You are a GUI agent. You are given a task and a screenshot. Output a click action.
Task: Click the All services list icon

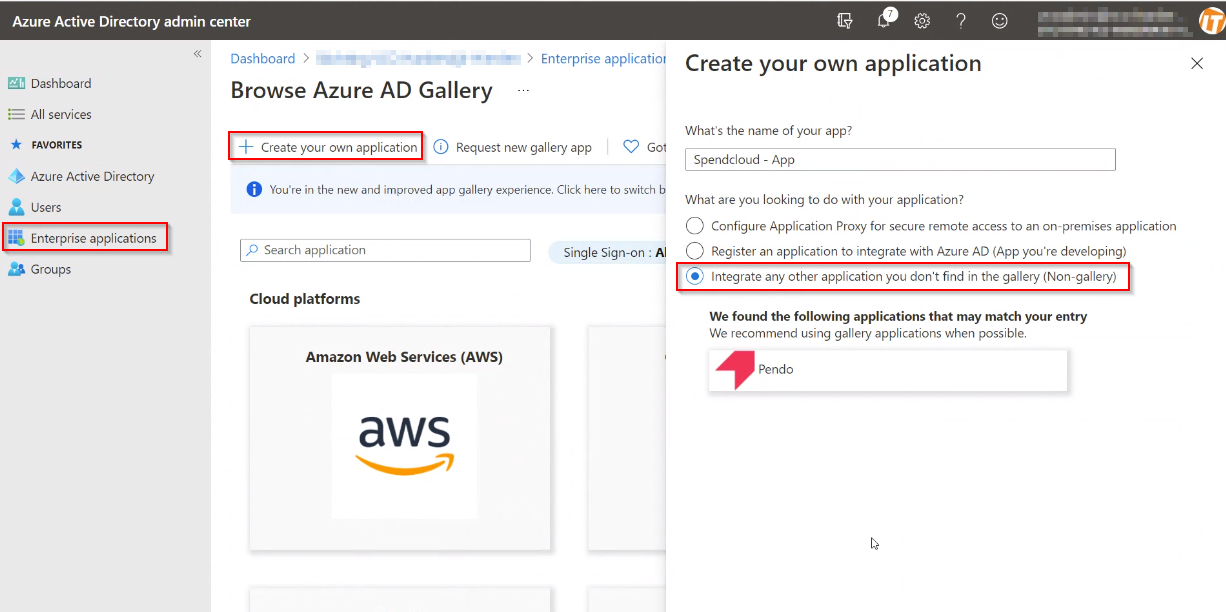point(16,114)
